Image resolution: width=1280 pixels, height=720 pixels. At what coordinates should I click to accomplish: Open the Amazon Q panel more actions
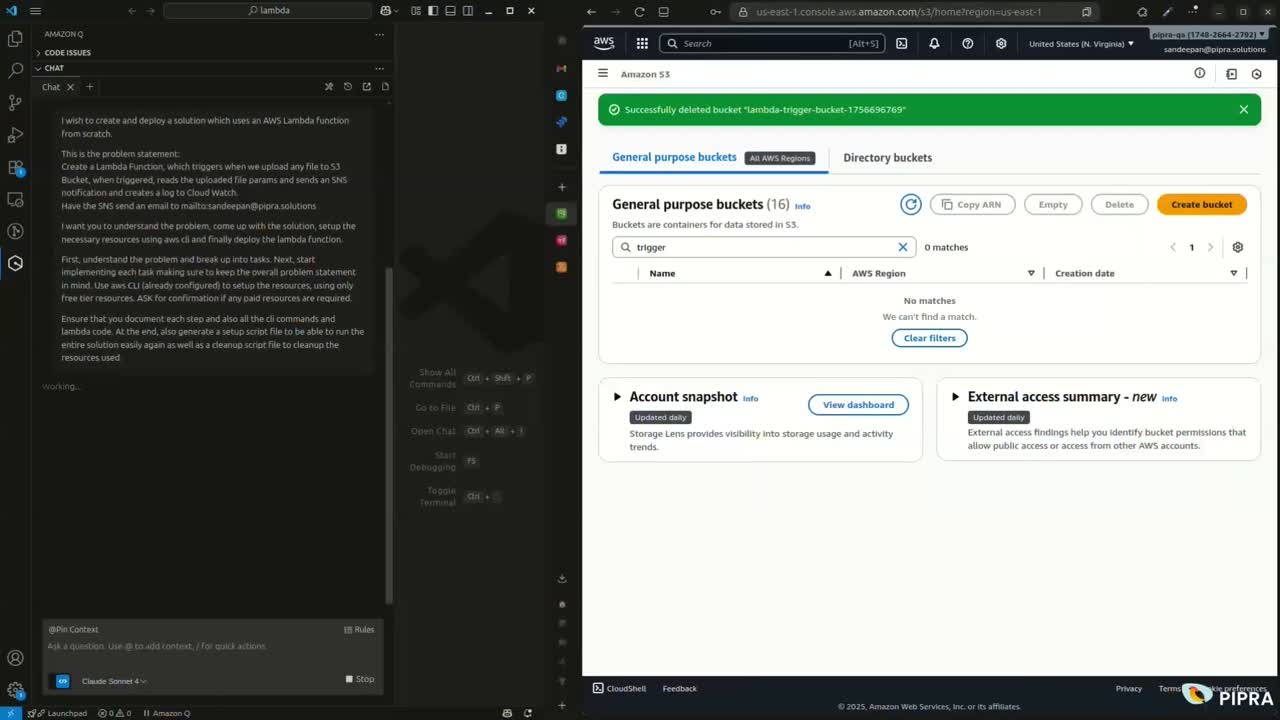coord(379,34)
